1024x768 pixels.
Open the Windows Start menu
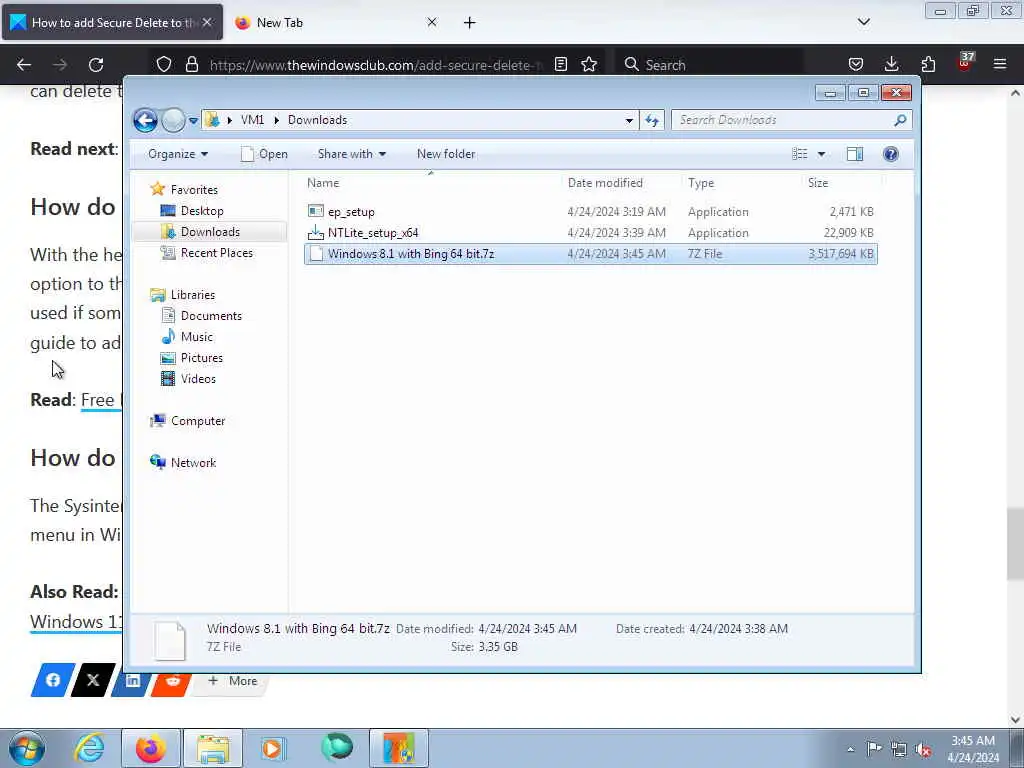[x=26, y=748]
